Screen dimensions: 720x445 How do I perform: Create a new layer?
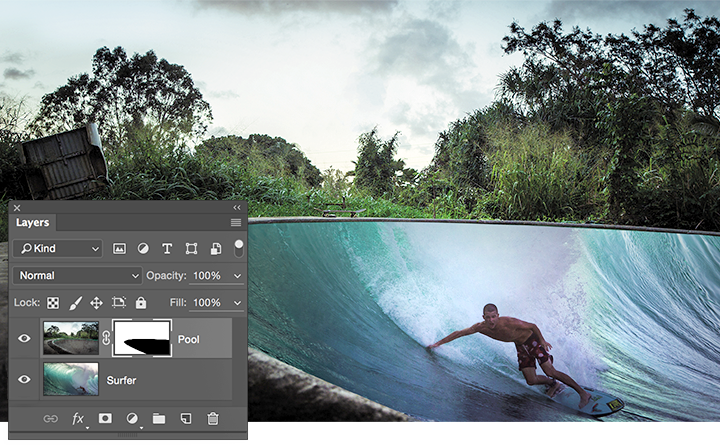click(186, 419)
